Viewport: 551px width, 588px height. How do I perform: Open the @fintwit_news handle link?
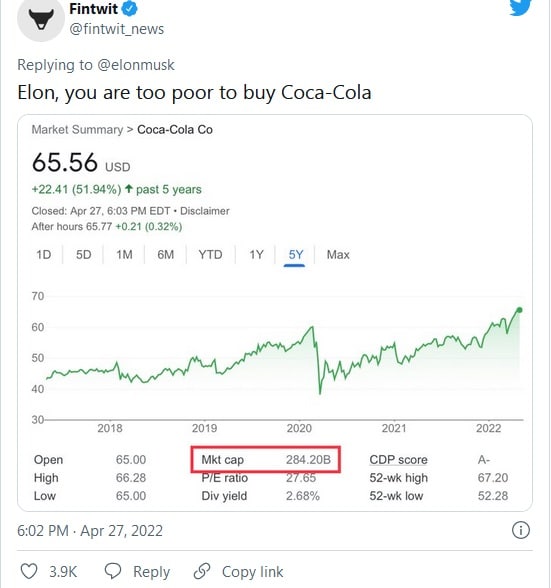pos(117,29)
